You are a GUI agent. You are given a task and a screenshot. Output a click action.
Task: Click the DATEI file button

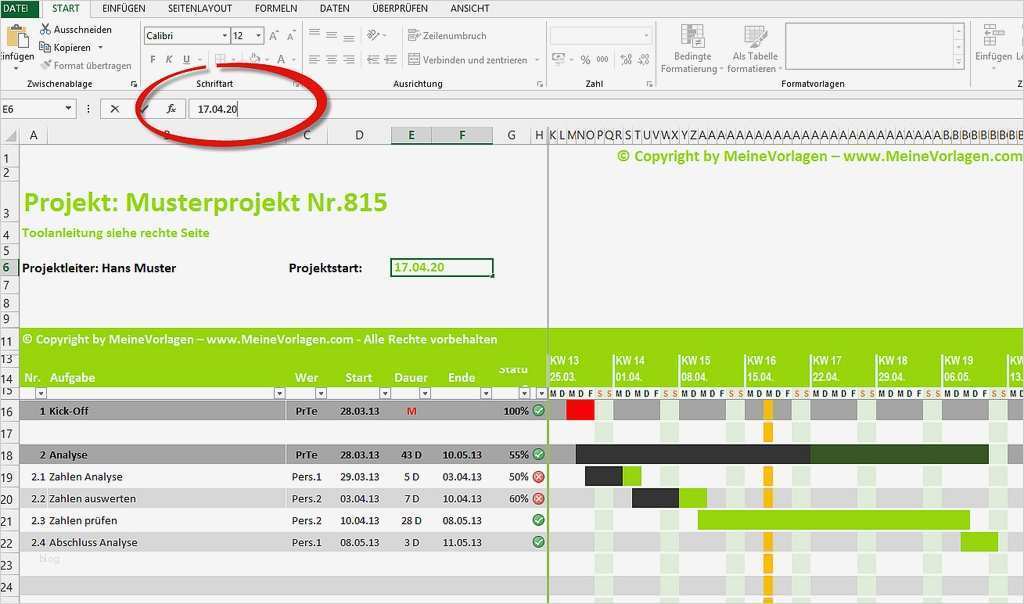tap(18, 8)
